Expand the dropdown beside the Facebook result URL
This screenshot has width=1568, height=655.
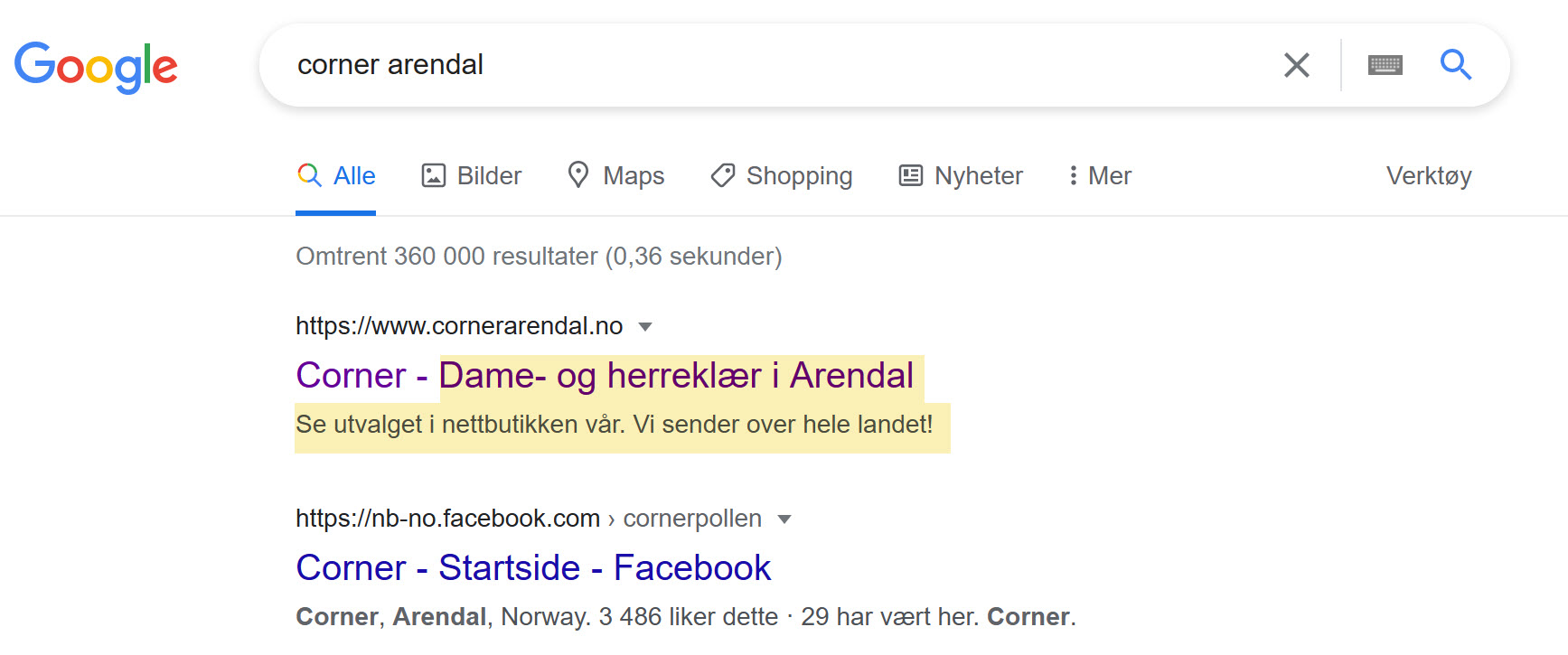[785, 519]
